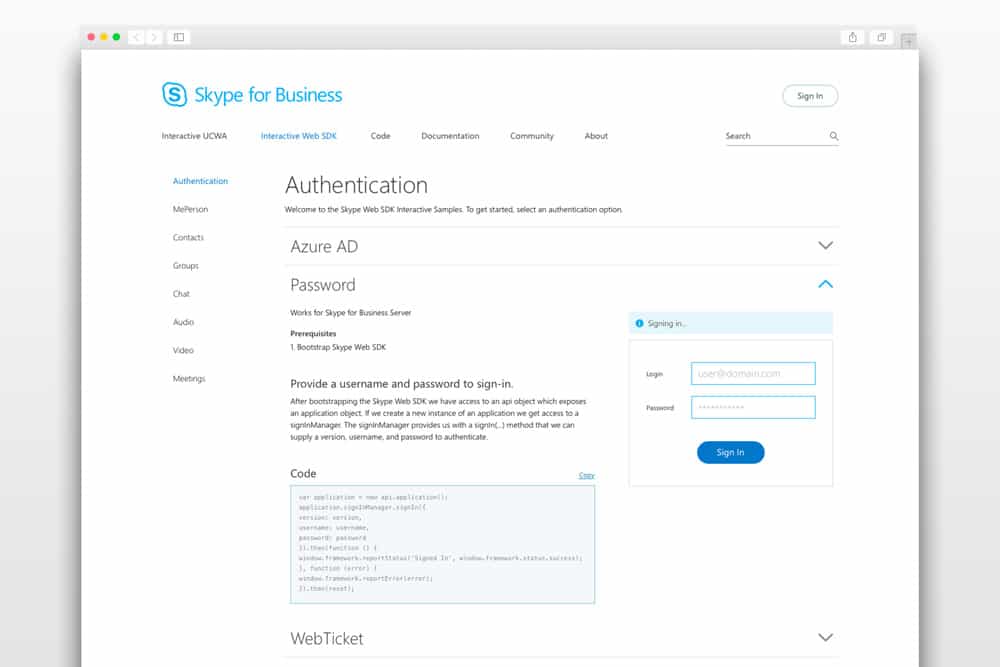Image resolution: width=1000 pixels, height=667 pixels.
Task: Click the 'Prerequisites' label
Action: (x=313, y=334)
